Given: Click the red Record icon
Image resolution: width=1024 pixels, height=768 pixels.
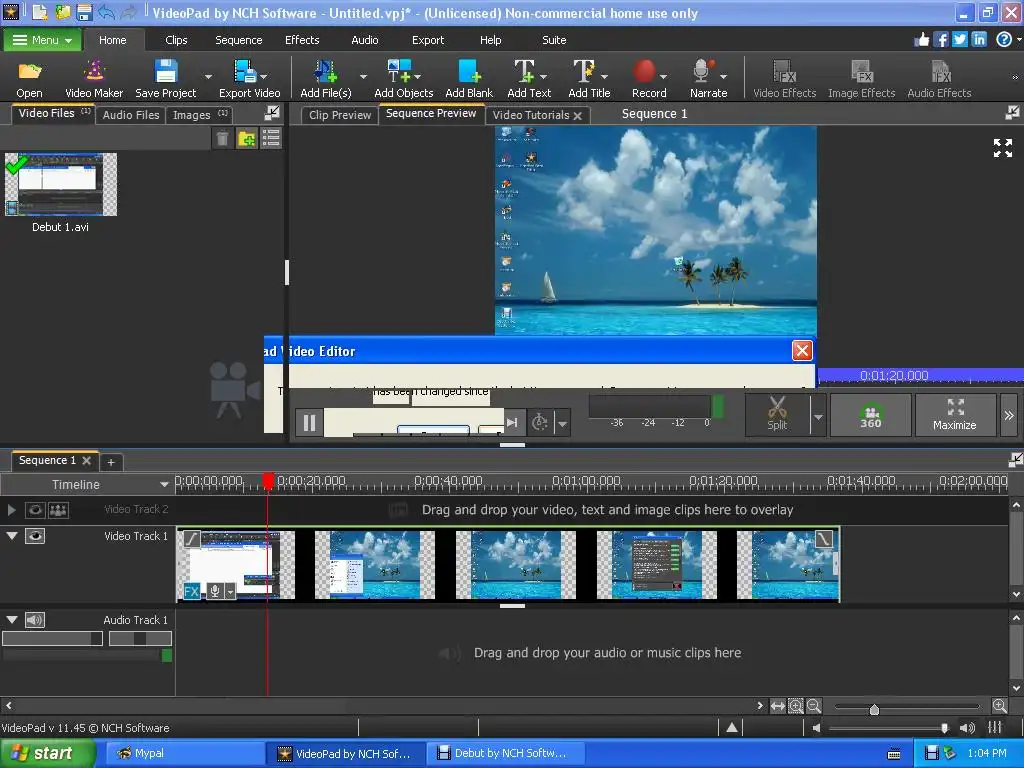Looking at the screenshot, I should [x=644, y=72].
